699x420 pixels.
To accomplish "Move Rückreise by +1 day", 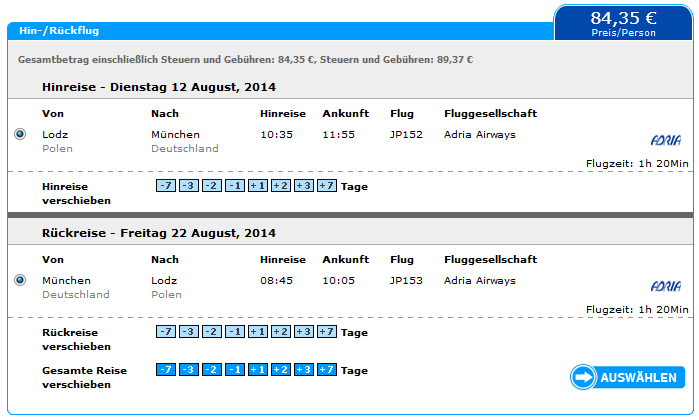I will pyautogui.click(x=258, y=332).
